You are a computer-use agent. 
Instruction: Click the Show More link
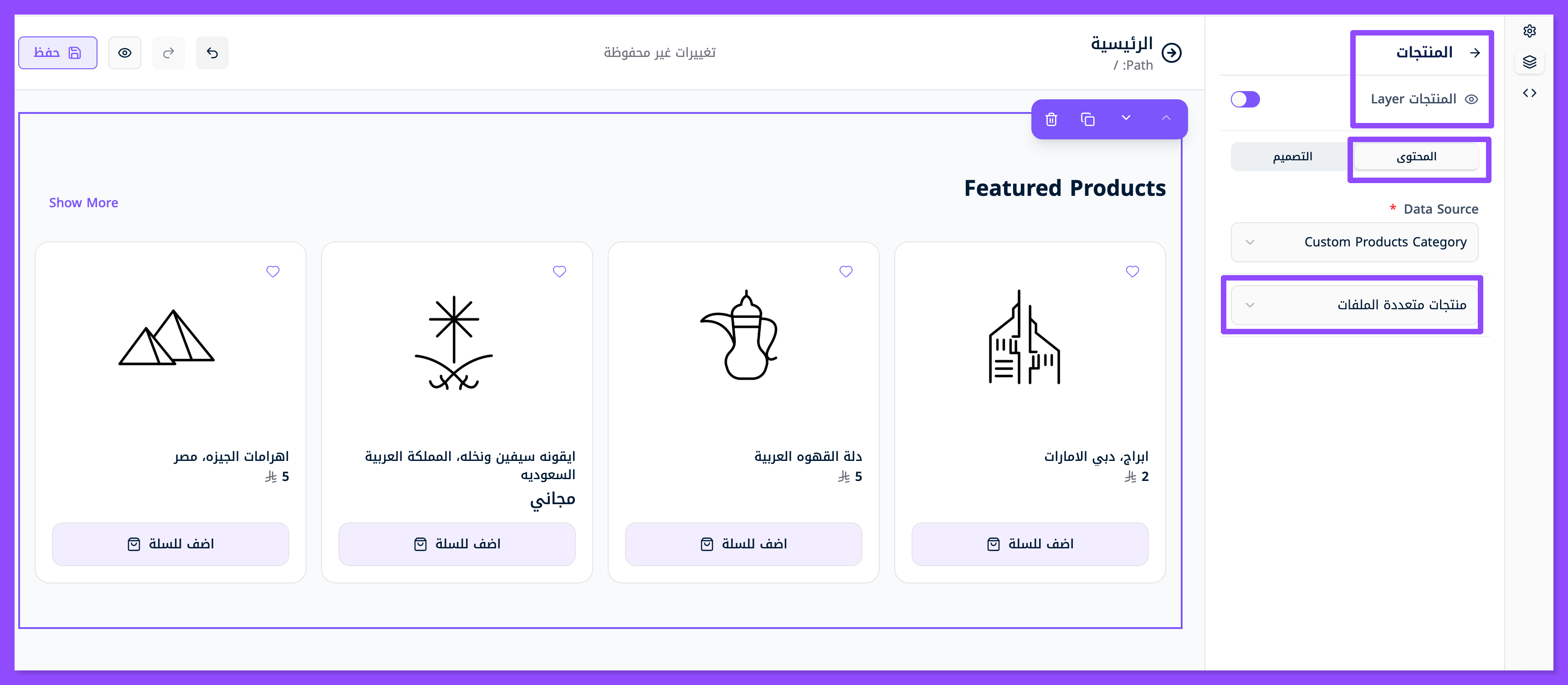(x=83, y=203)
